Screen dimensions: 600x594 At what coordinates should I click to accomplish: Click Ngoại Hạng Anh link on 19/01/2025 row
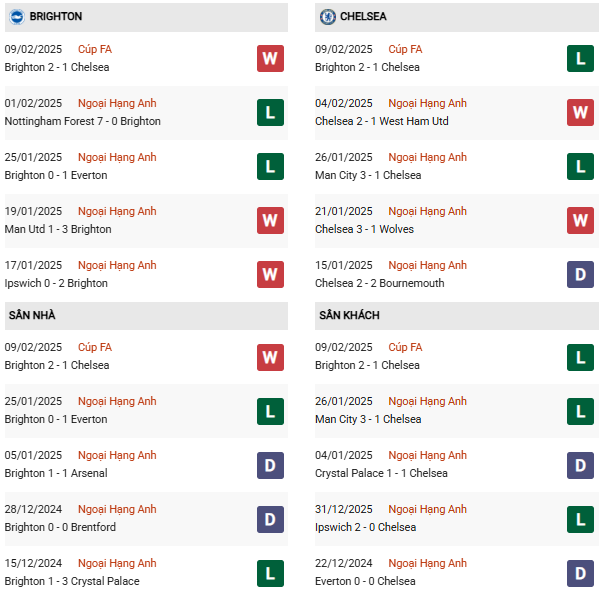tap(117, 211)
